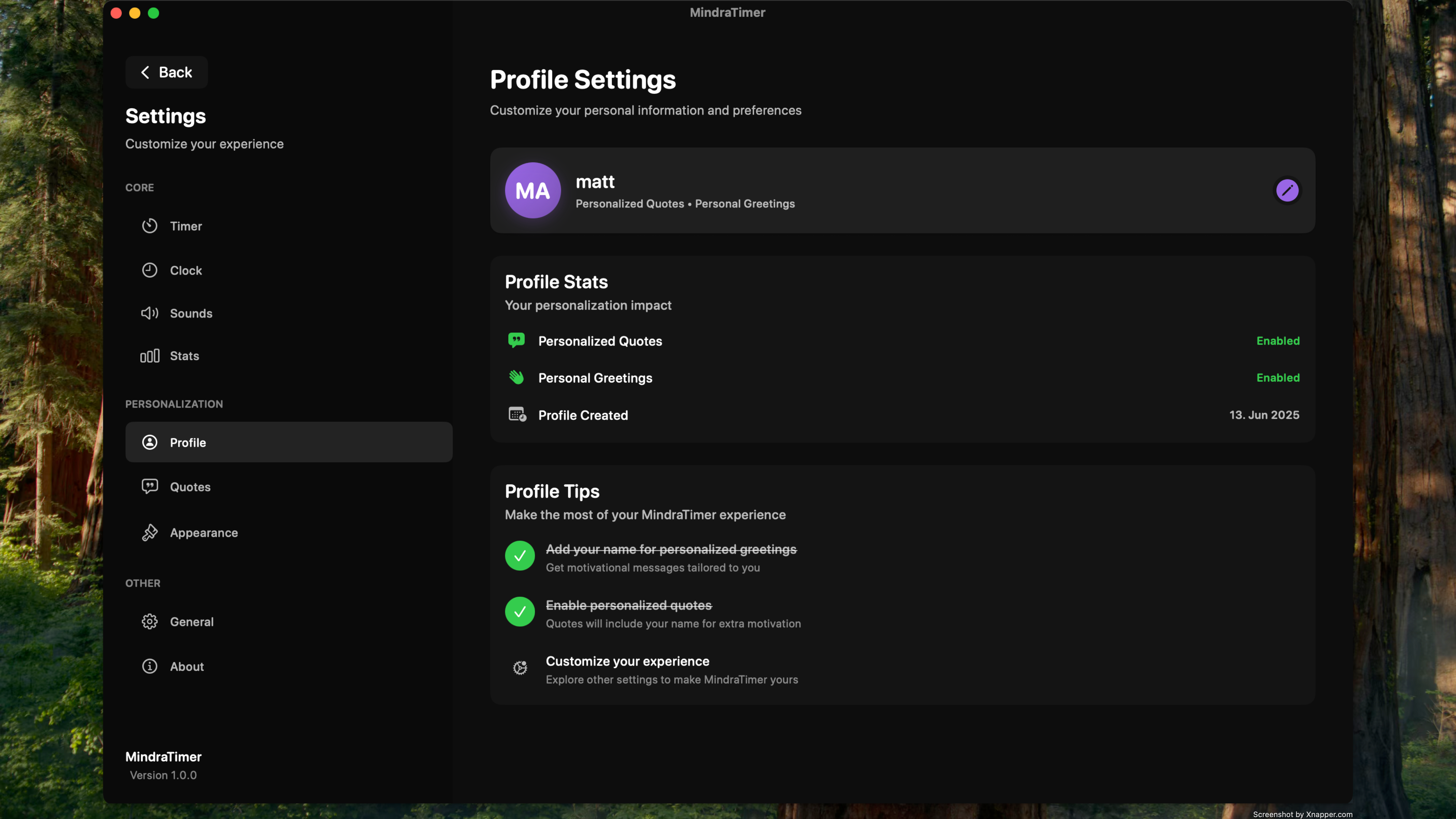Click the calendar icon next to Profile Created
The width and height of the screenshot is (1456, 819).
[516, 414]
